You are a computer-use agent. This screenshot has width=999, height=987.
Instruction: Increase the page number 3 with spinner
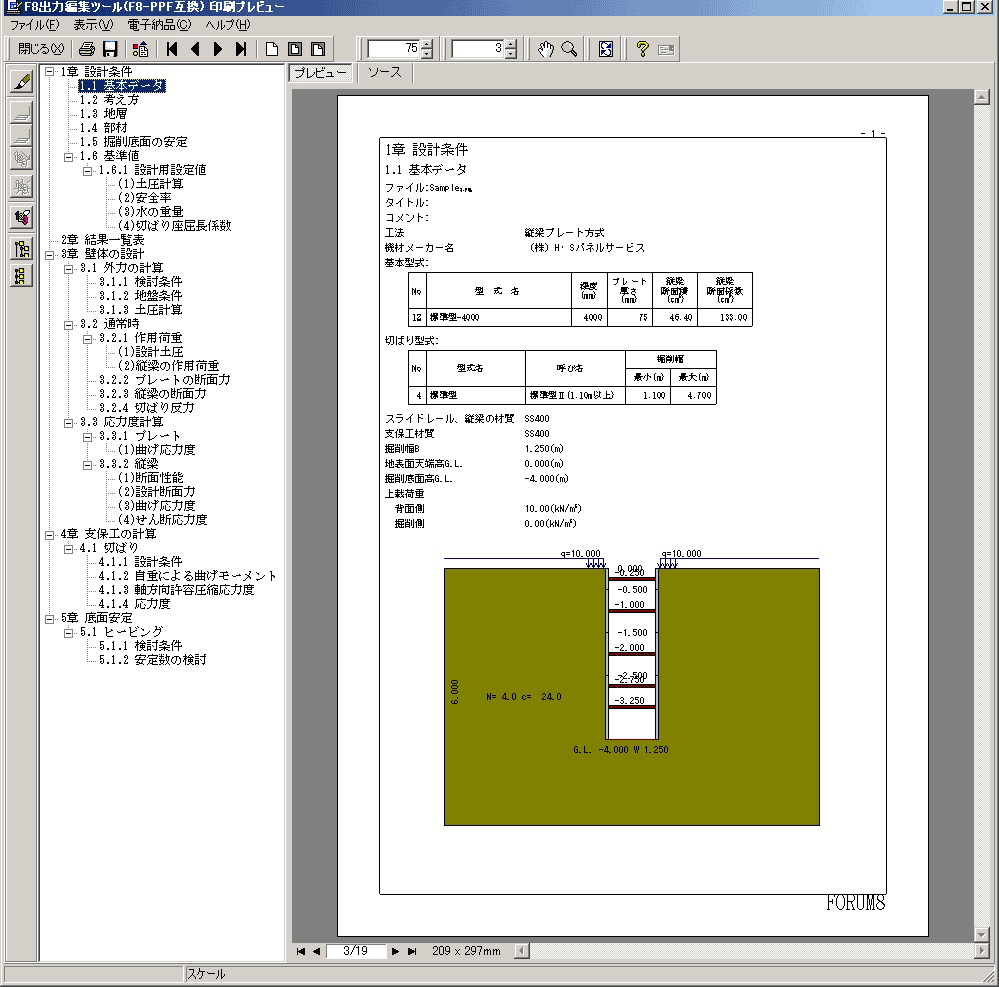(511, 45)
